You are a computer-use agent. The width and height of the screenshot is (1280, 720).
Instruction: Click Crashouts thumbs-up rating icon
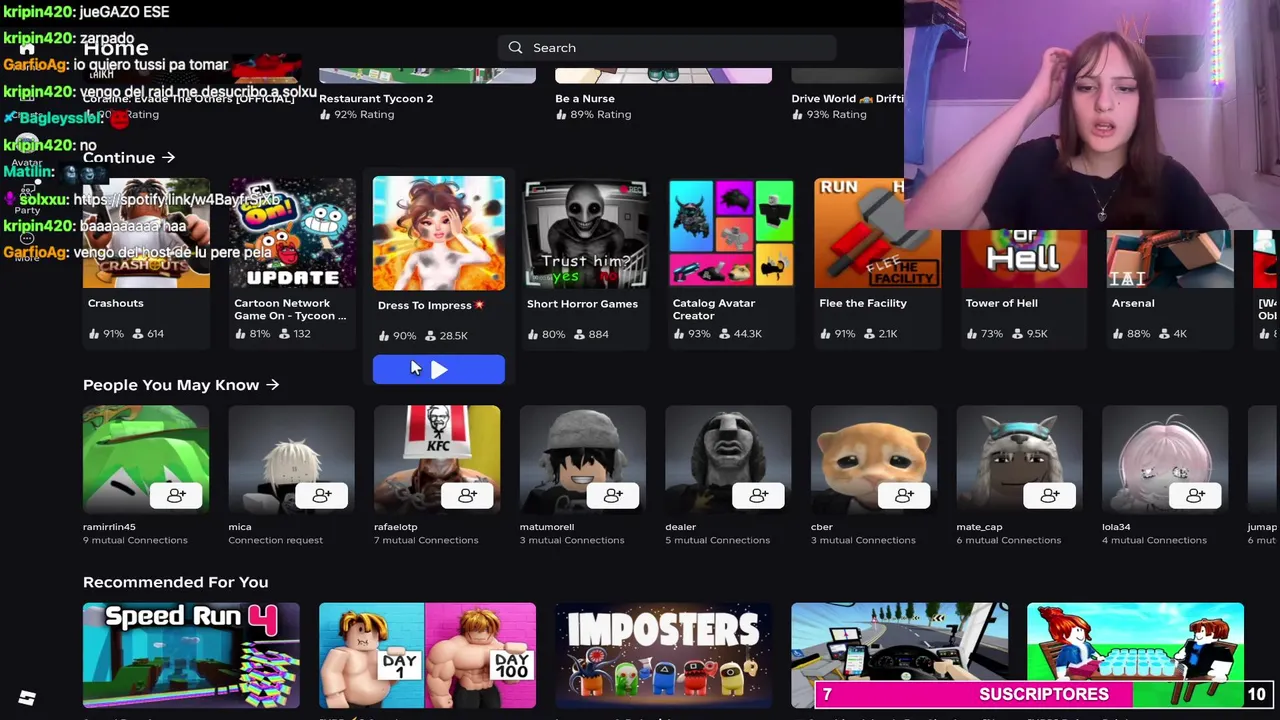(x=95, y=334)
